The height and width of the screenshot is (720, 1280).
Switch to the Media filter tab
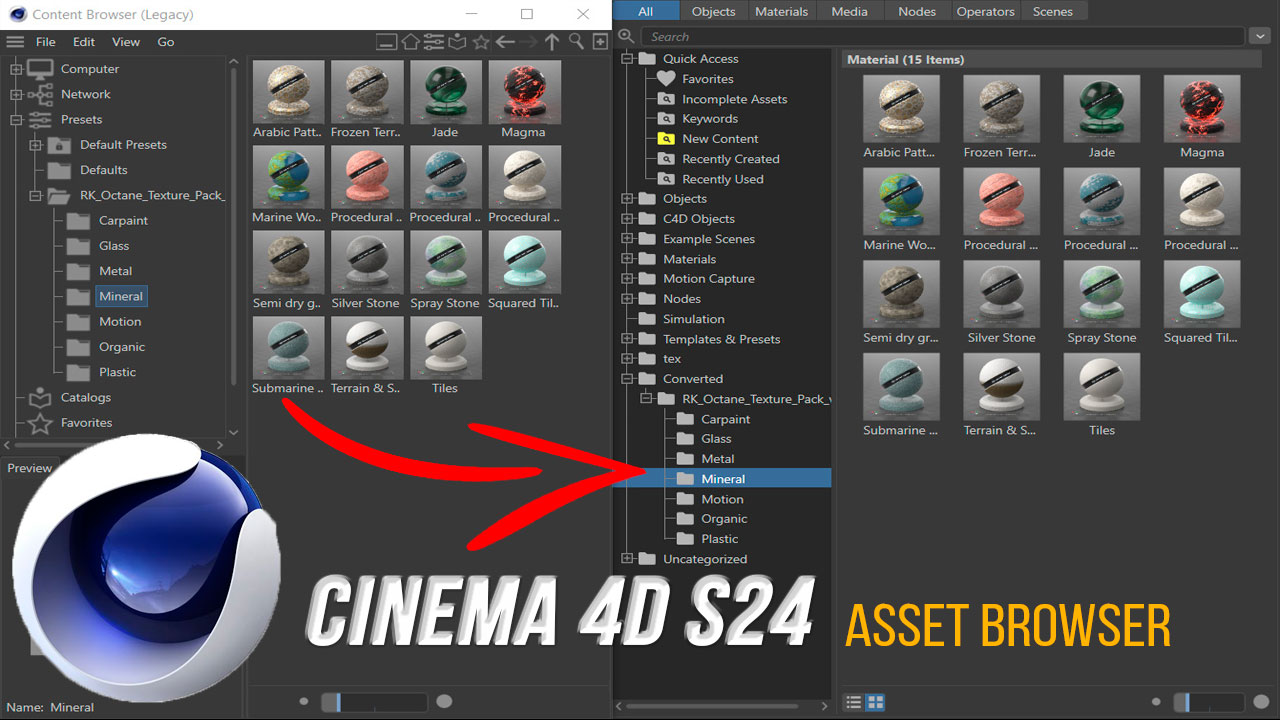point(850,11)
